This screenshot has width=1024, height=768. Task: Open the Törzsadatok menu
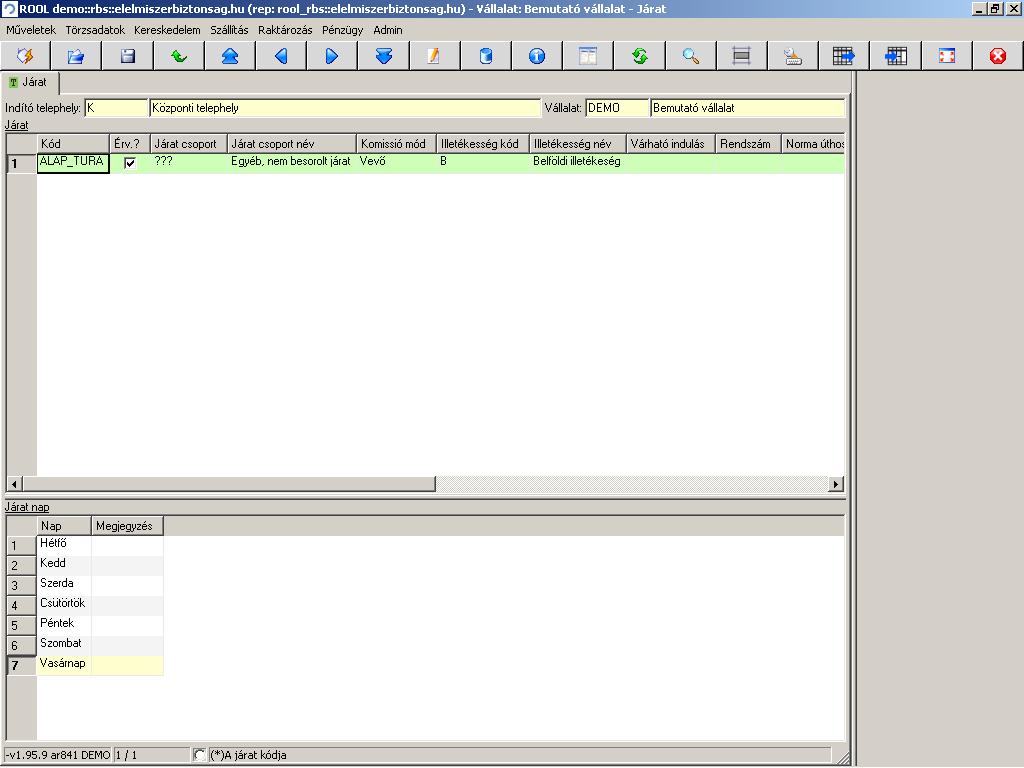95,30
